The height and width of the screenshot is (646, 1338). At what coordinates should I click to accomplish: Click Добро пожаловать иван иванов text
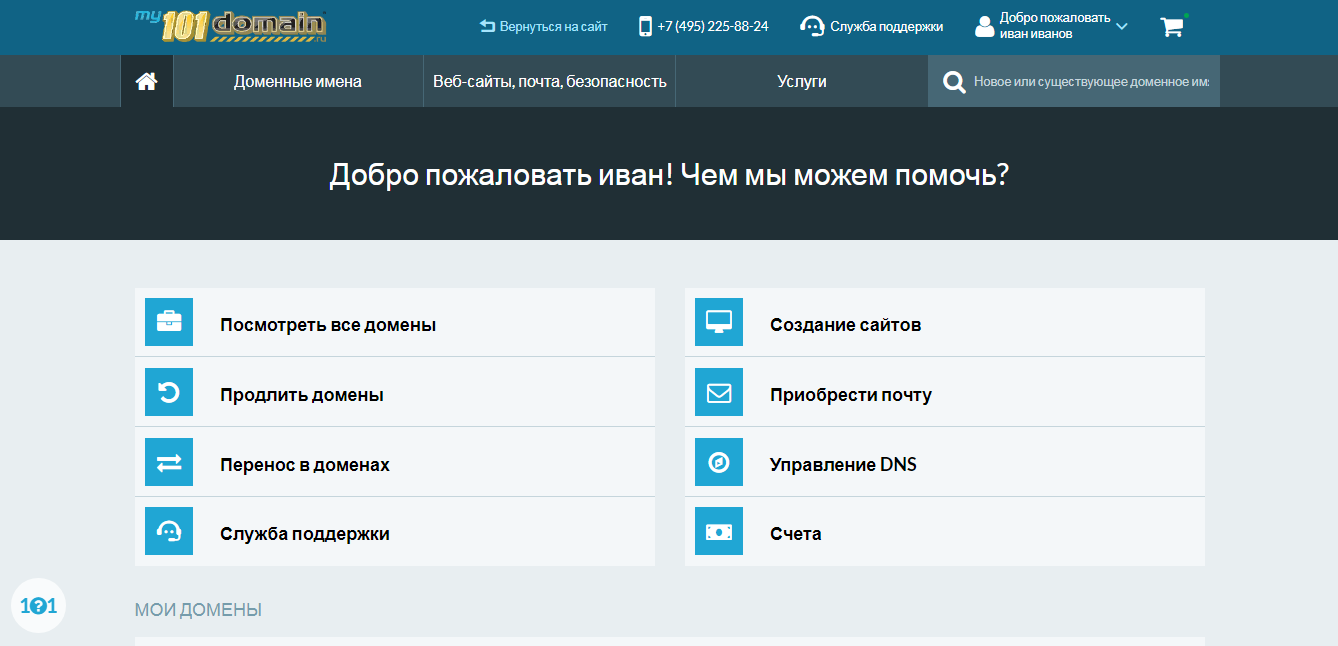click(x=1054, y=25)
